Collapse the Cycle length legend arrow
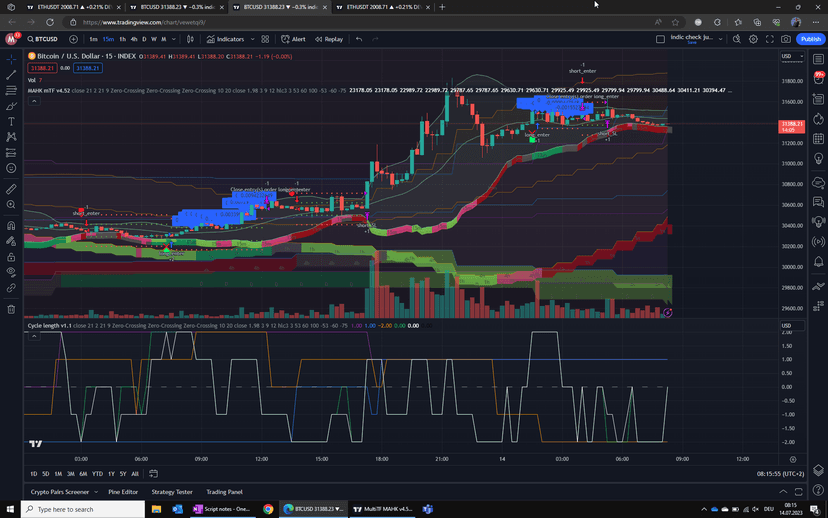This screenshot has width=828, height=518. point(34,336)
